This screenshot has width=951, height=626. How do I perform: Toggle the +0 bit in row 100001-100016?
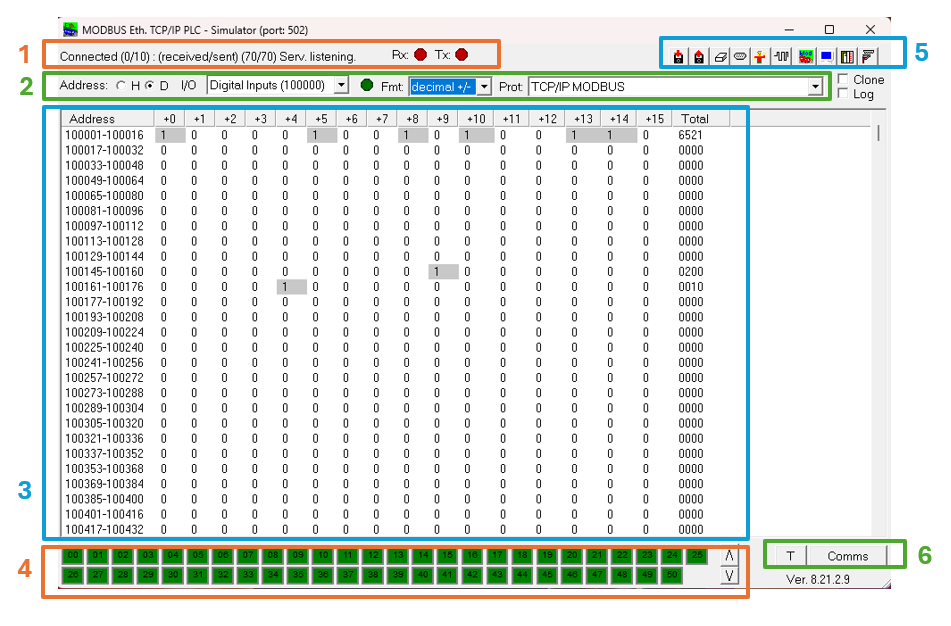pos(168,135)
